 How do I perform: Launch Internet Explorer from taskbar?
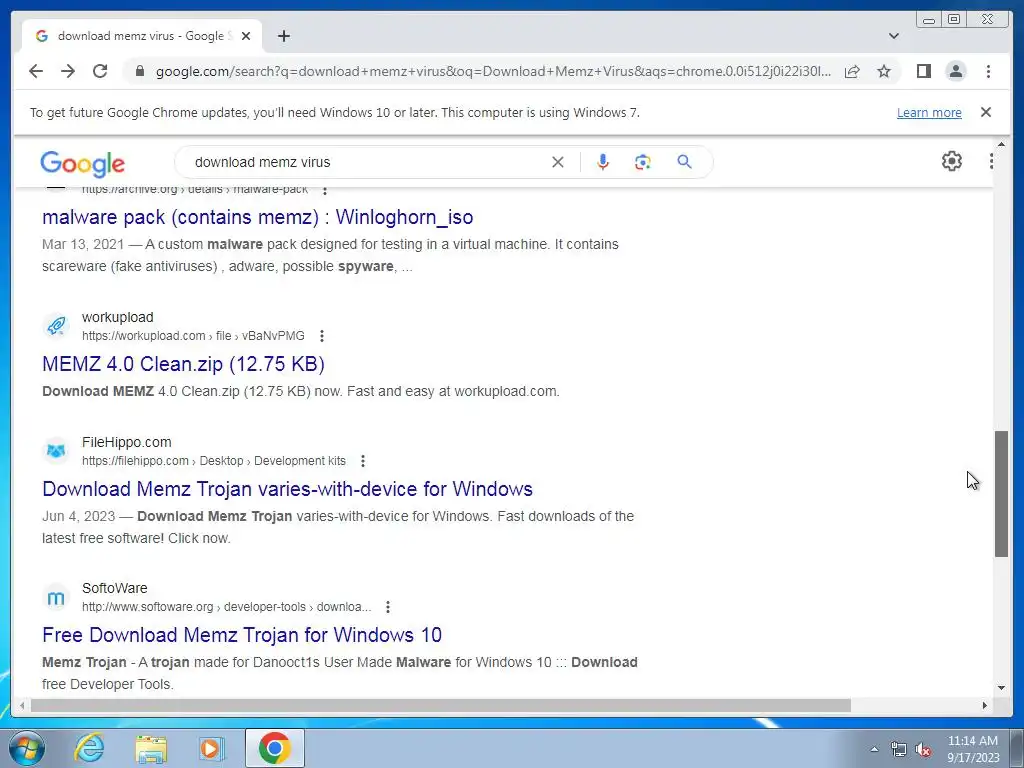[89, 748]
